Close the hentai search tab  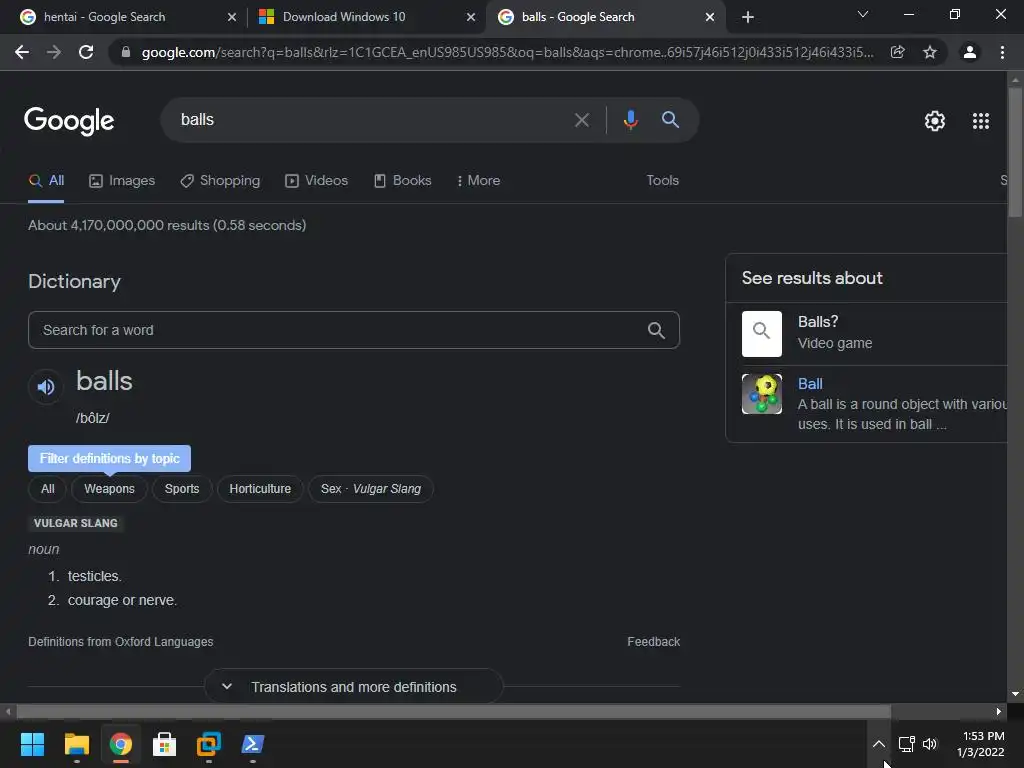[x=232, y=17]
